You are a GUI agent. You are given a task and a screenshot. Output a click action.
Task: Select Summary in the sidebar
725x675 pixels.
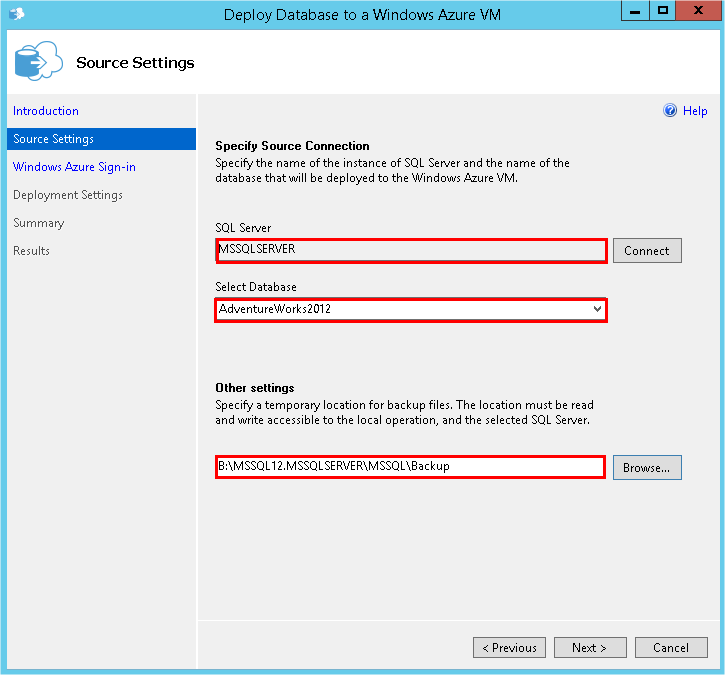[39, 223]
